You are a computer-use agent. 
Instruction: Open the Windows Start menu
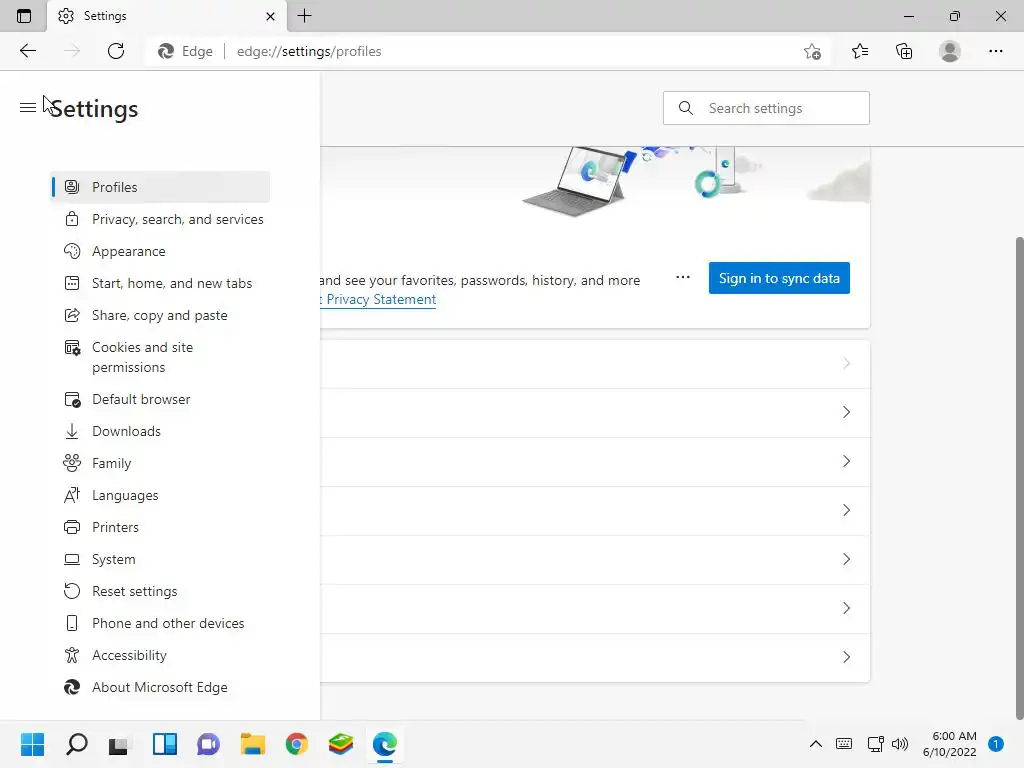(x=32, y=744)
